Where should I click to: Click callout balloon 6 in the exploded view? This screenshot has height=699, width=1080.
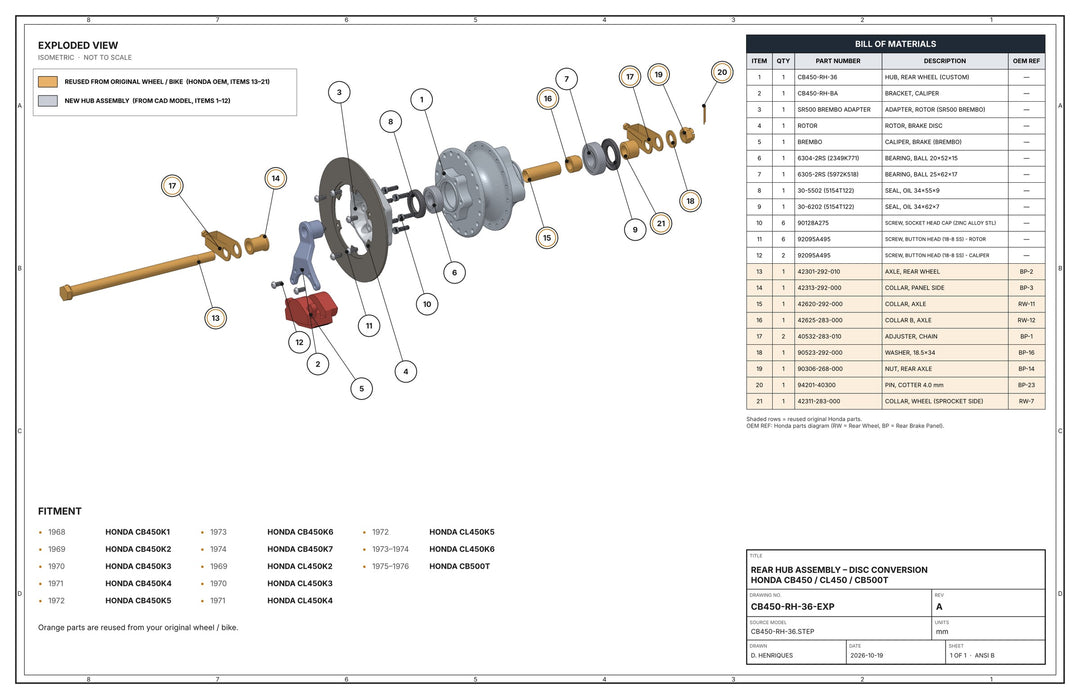pyautogui.click(x=455, y=273)
